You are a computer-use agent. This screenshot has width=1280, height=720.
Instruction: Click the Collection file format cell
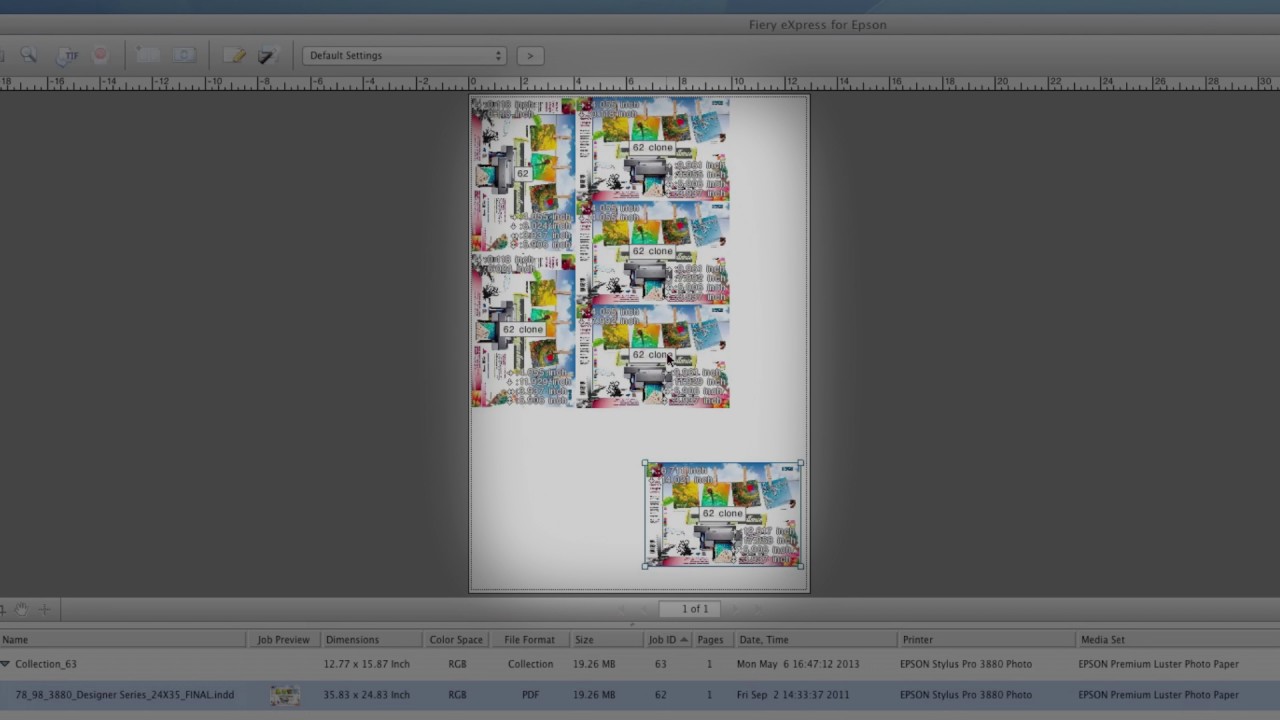[x=530, y=664]
